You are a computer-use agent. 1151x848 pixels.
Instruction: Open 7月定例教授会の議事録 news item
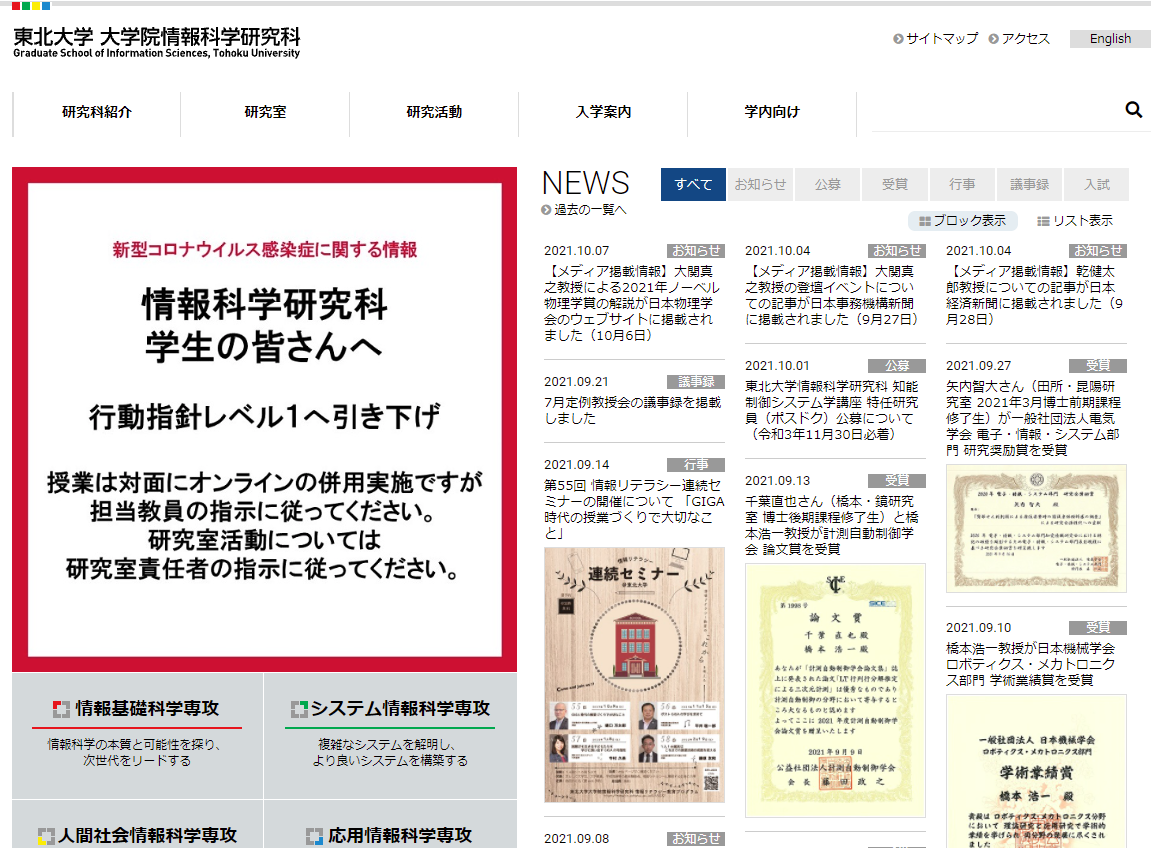tap(632, 410)
